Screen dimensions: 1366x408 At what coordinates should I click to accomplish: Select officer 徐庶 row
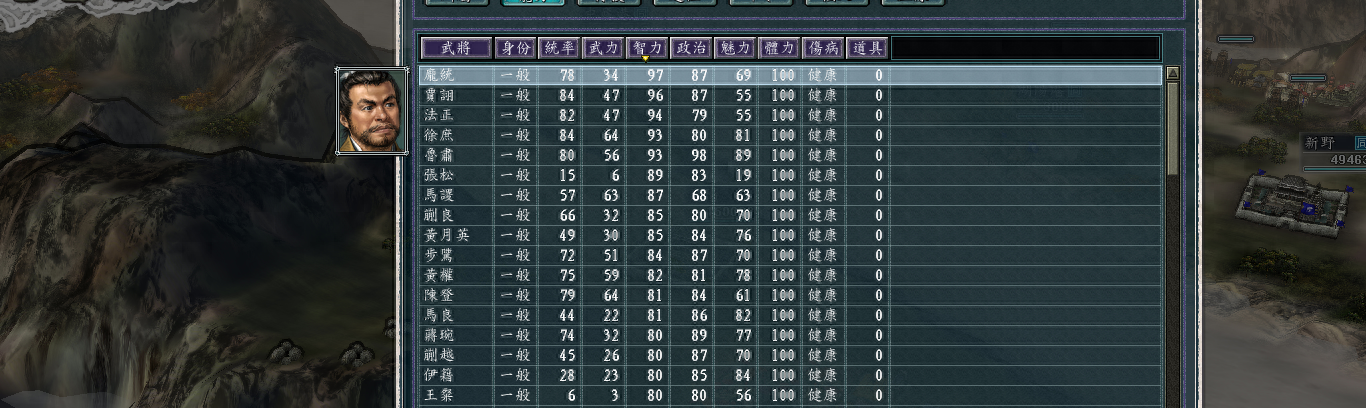(x=790, y=135)
